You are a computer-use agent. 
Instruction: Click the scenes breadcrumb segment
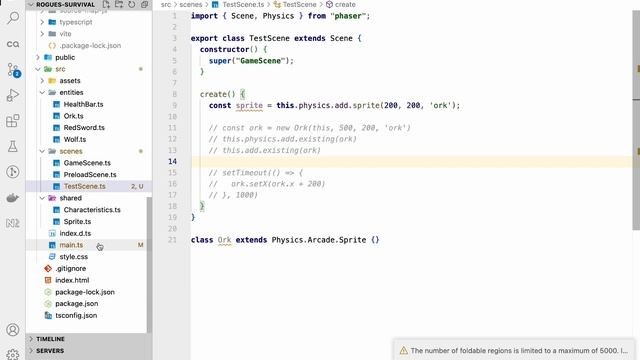(x=191, y=4)
